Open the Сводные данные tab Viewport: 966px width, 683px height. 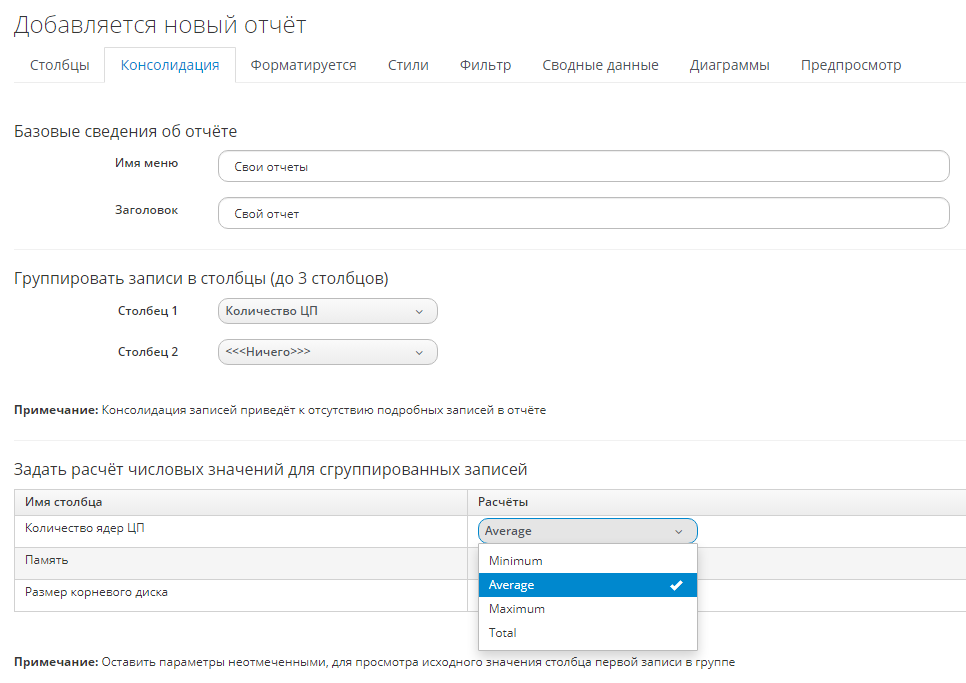coord(600,65)
